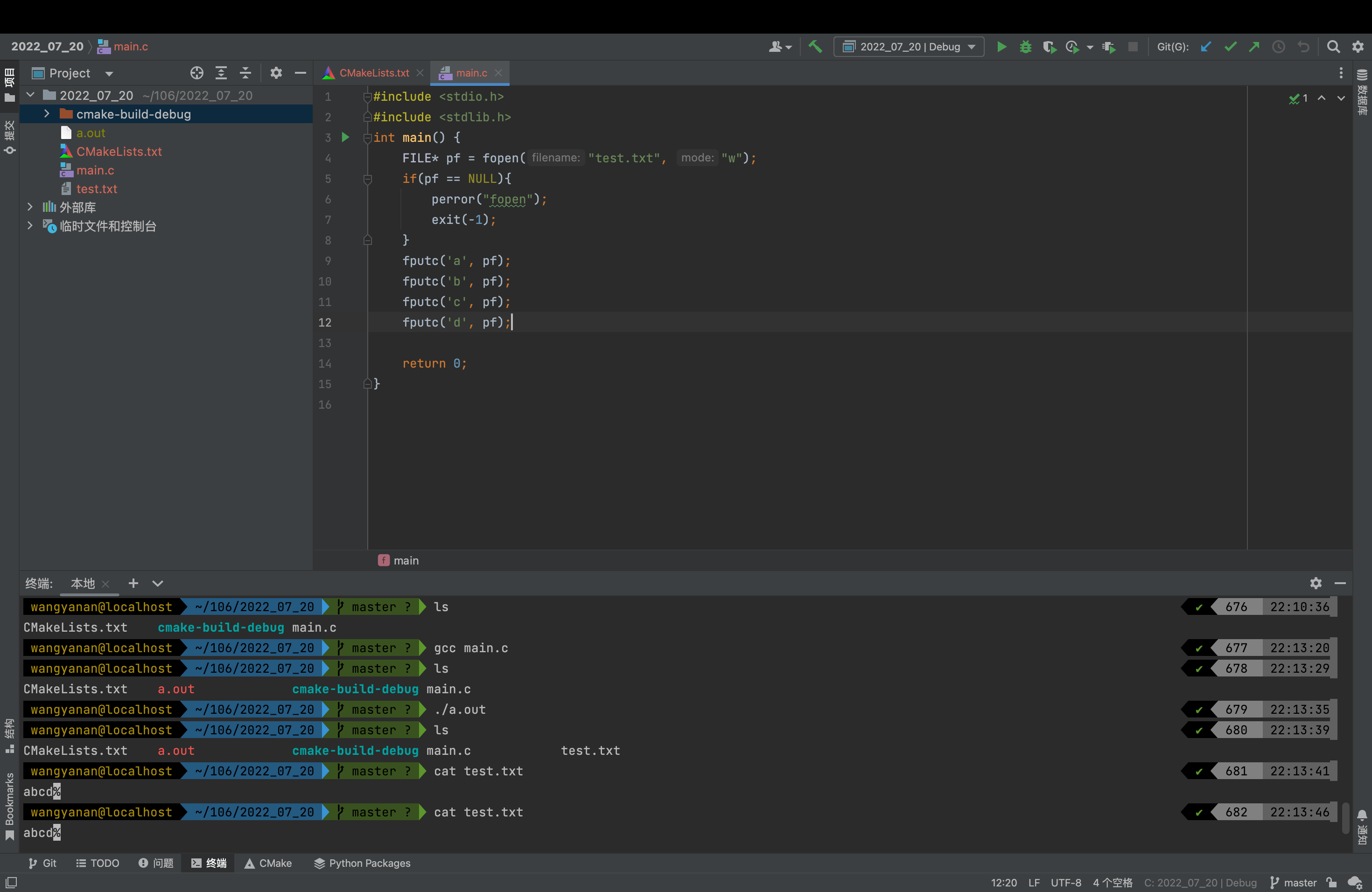Click Select Opened File target icon
Viewport: 1372px width, 892px height.
point(196,73)
